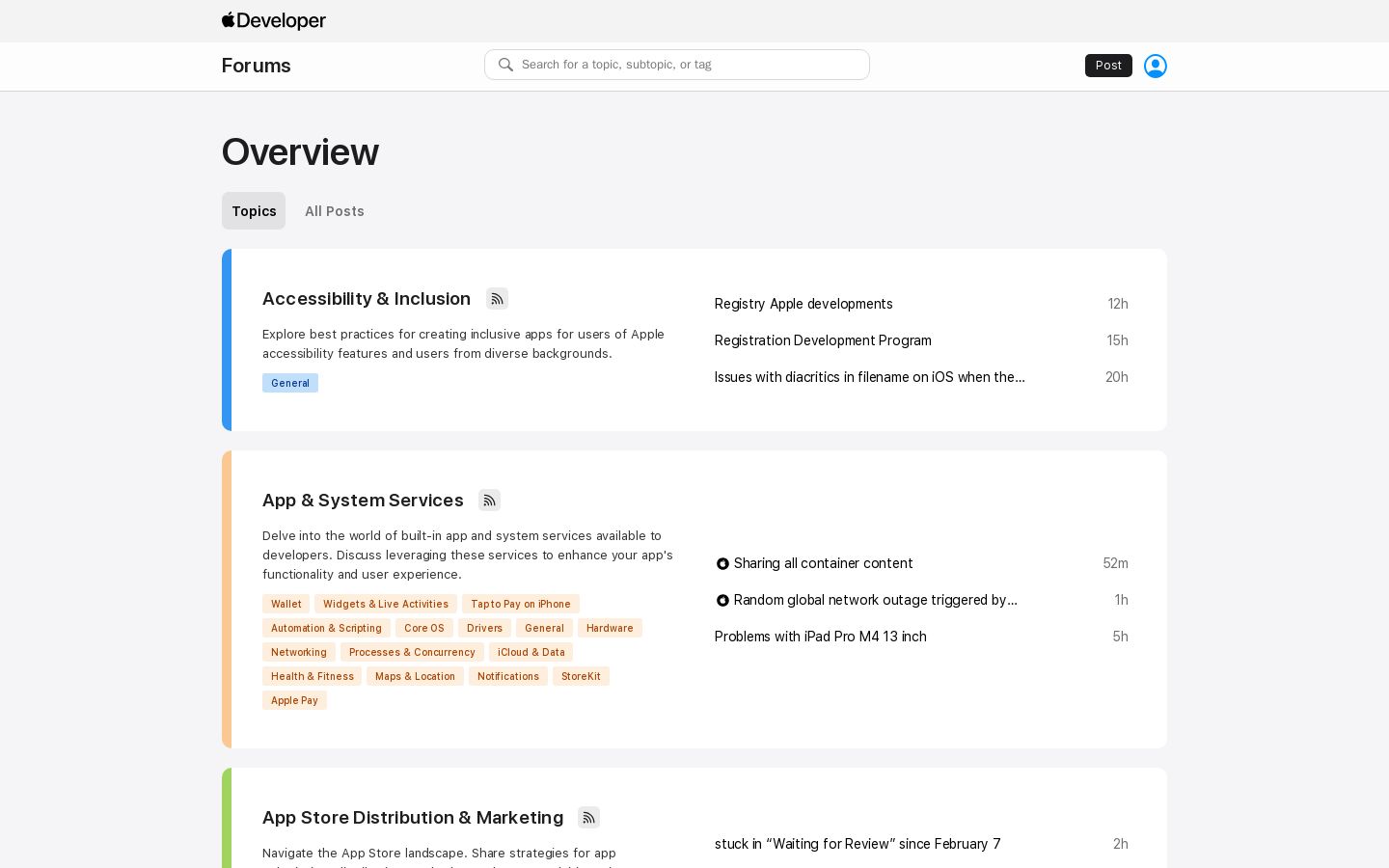Click 5h timestamp for iPad Pro post
Image resolution: width=1389 pixels, height=868 pixels.
[x=1121, y=637]
